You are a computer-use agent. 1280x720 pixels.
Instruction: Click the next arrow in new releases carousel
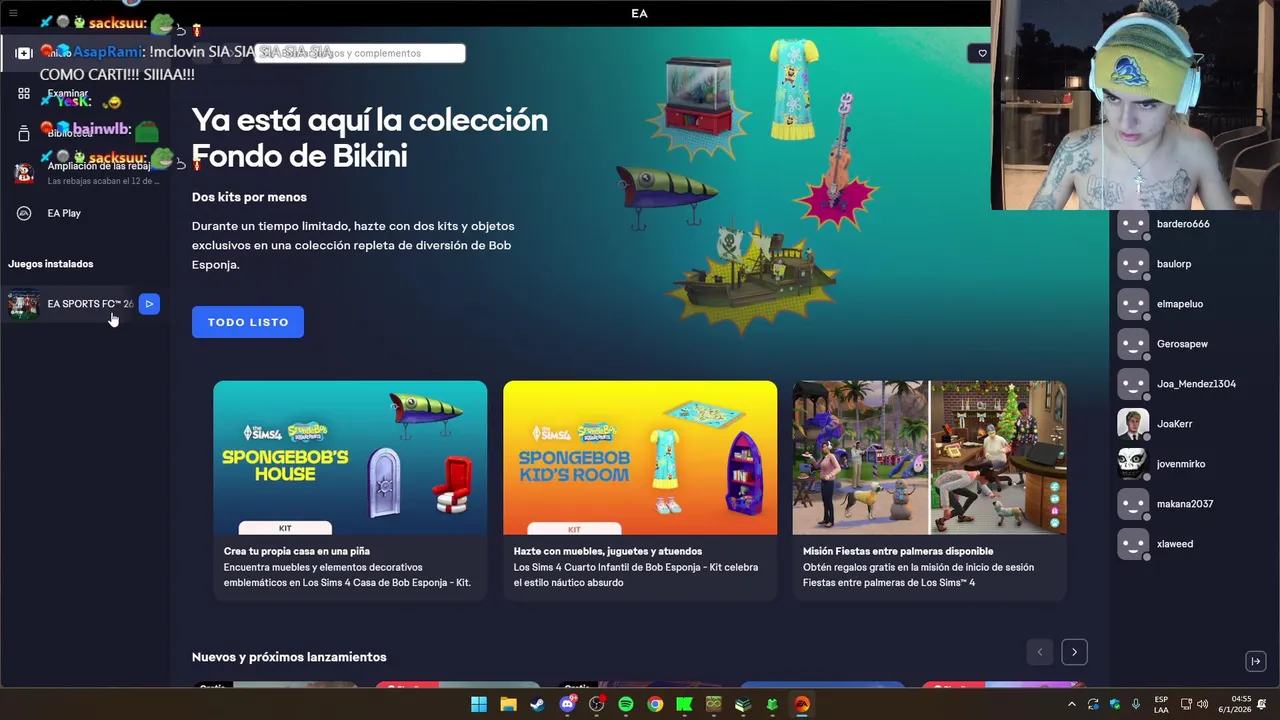tap(1074, 652)
